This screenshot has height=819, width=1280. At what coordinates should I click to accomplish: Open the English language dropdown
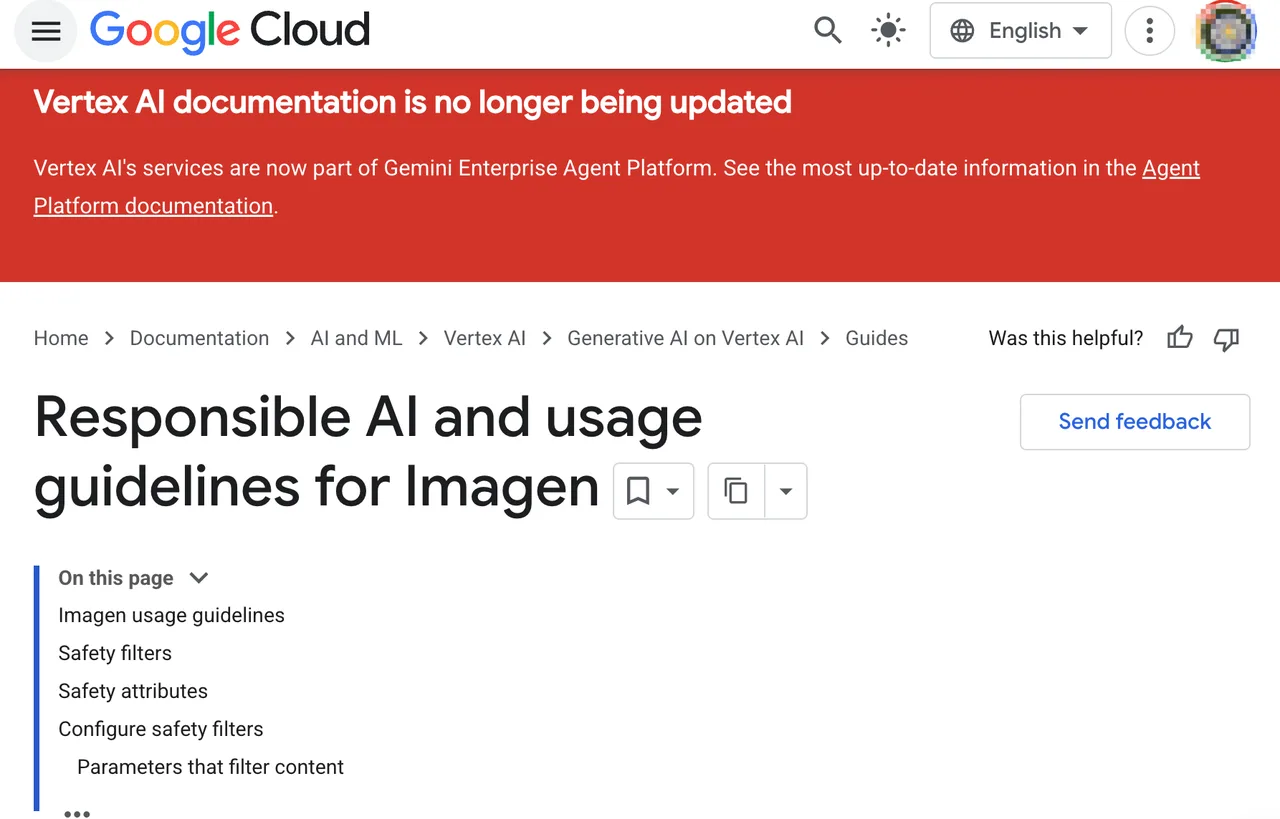[x=1020, y=31]
